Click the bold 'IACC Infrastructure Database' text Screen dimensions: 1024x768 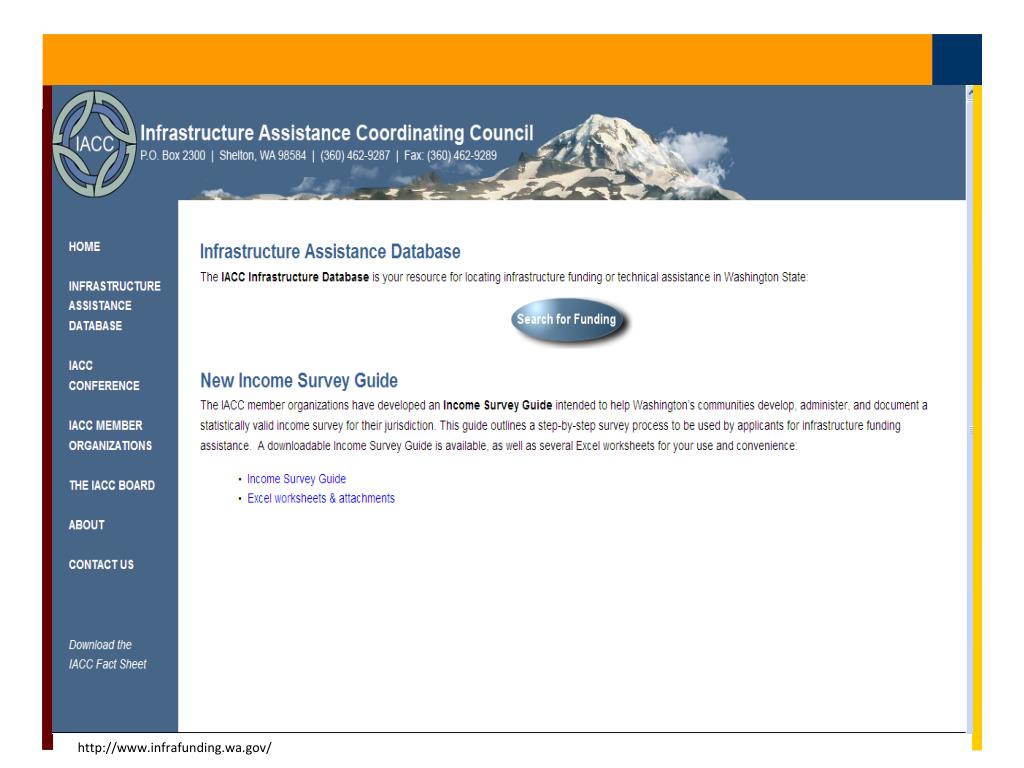coord(295,277)
